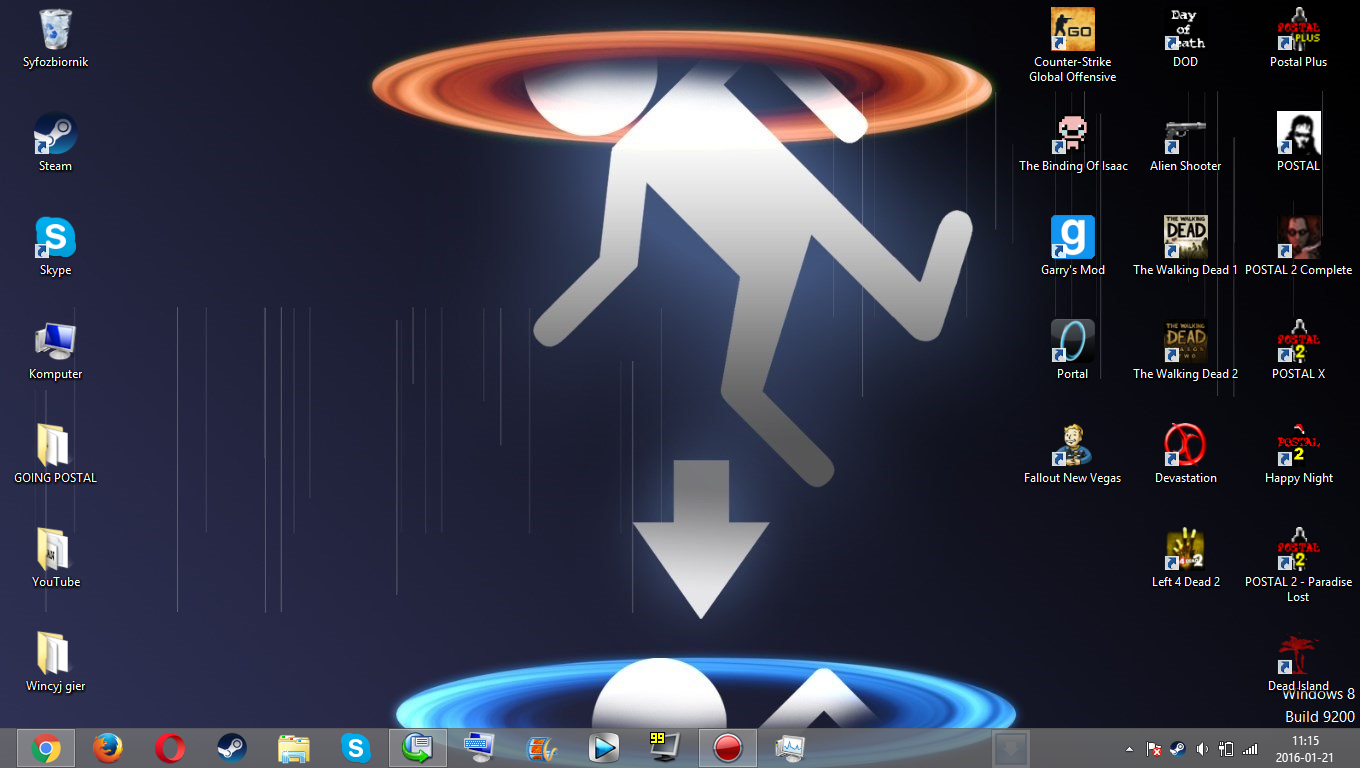Launch Movie Maker film reel taskbar icon
Screen dimensions: 1360x768
coord(542,748)
